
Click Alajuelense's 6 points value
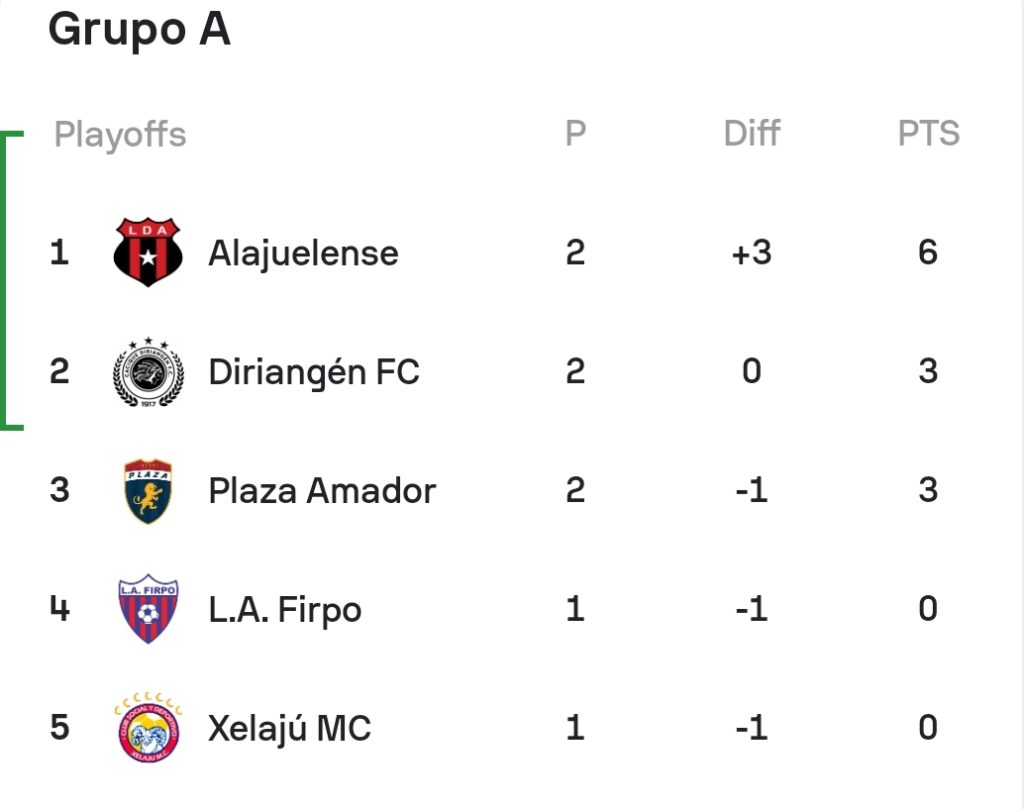(x=928, y=253)
